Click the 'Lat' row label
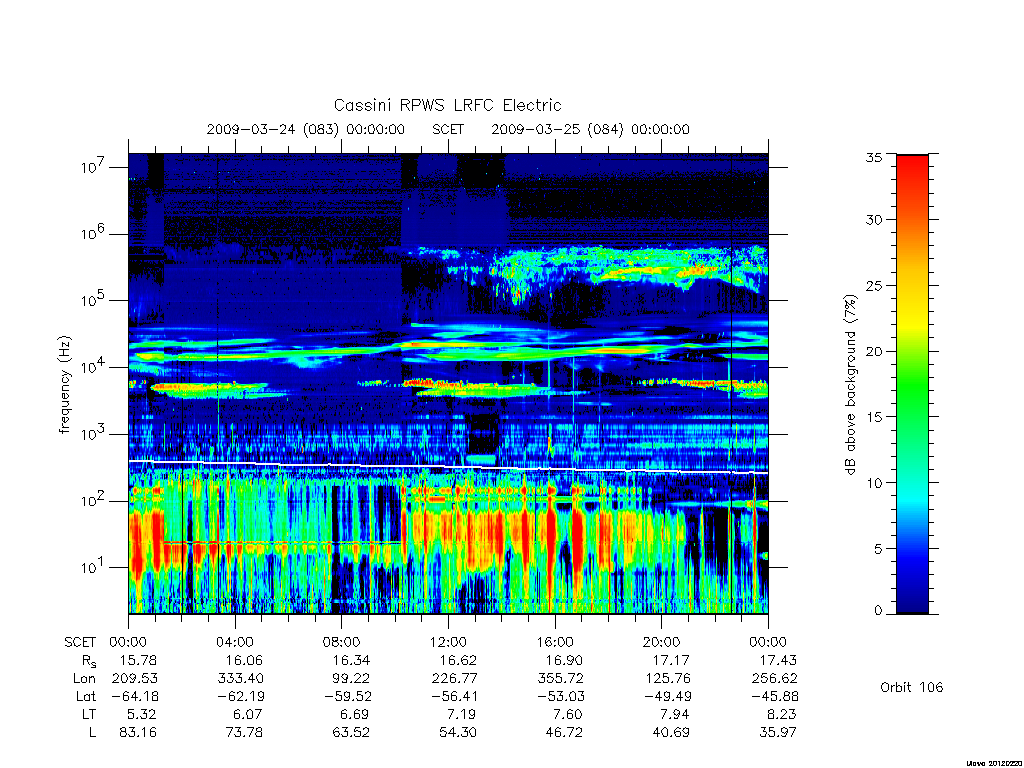1024x768 pixels. 86,696
